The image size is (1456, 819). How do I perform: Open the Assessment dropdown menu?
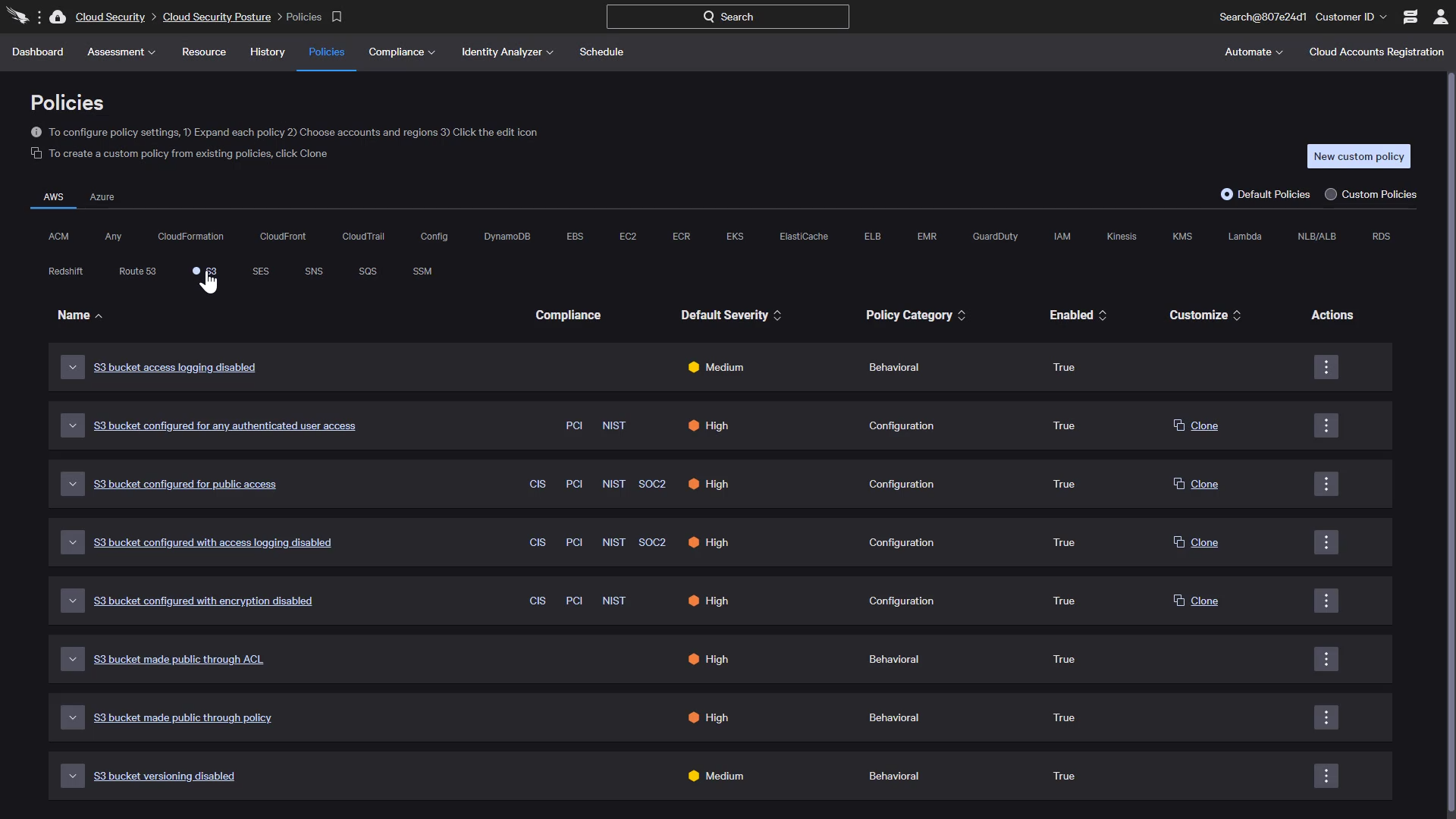(121, 52)
